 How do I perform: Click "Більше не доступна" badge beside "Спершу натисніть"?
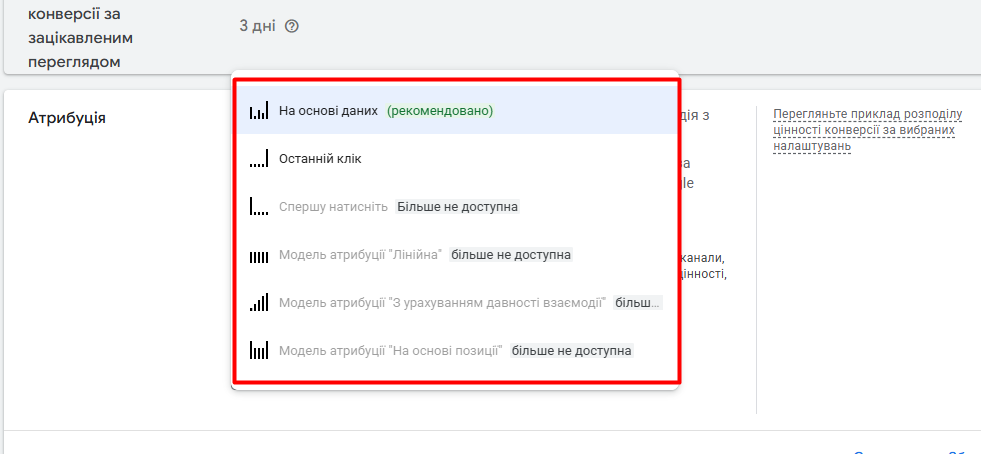[457, 207]
